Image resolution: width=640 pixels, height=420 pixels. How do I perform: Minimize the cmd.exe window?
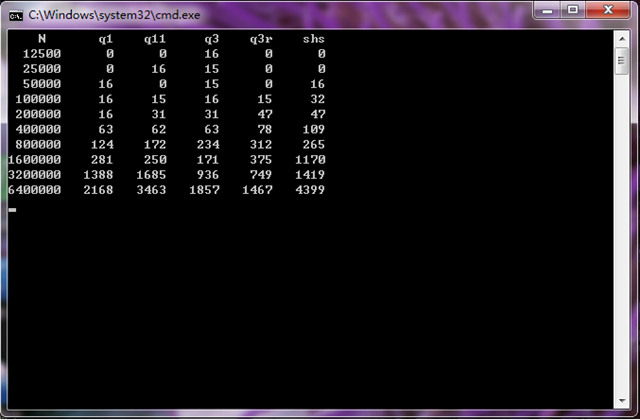547,10
